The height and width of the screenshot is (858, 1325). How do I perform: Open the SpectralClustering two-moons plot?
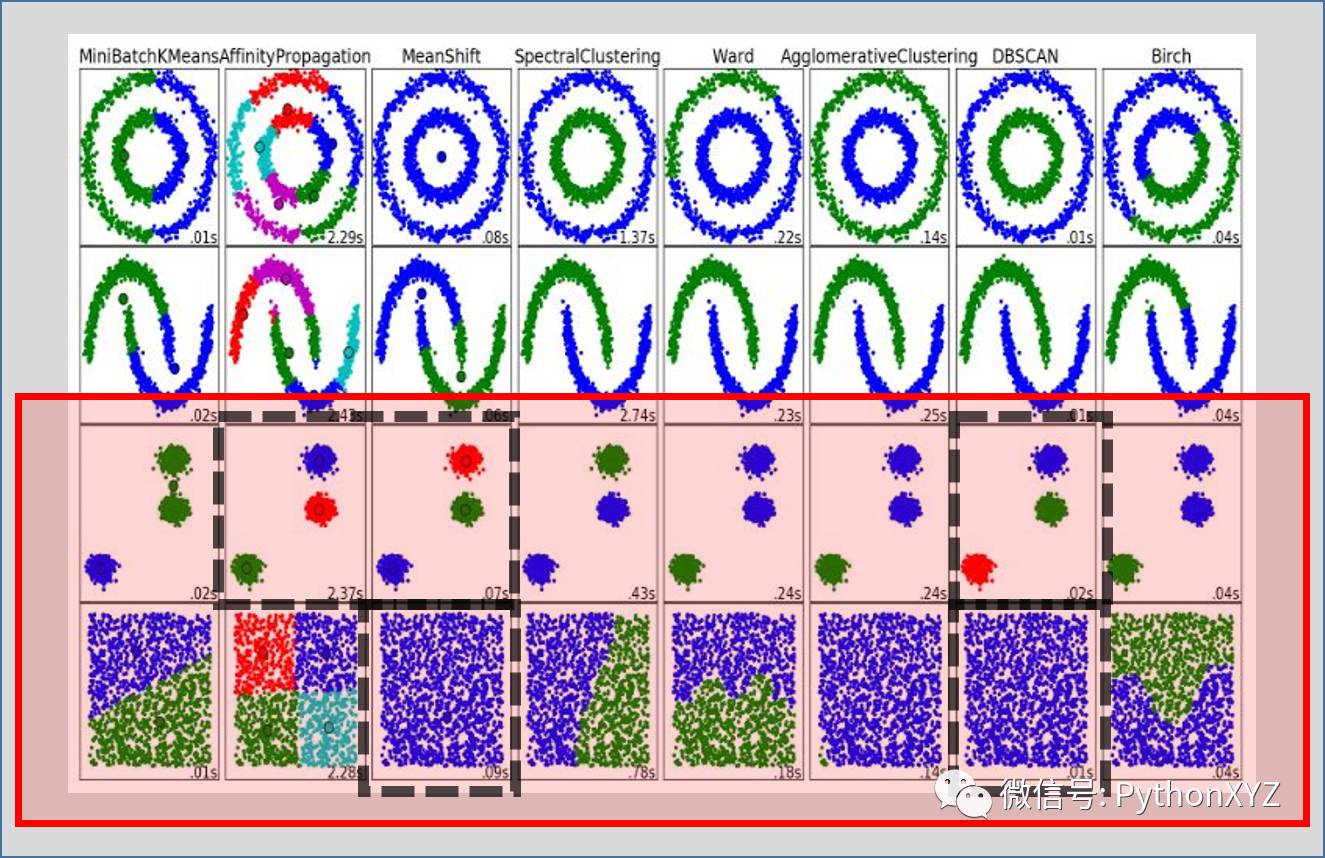[588, 335]
